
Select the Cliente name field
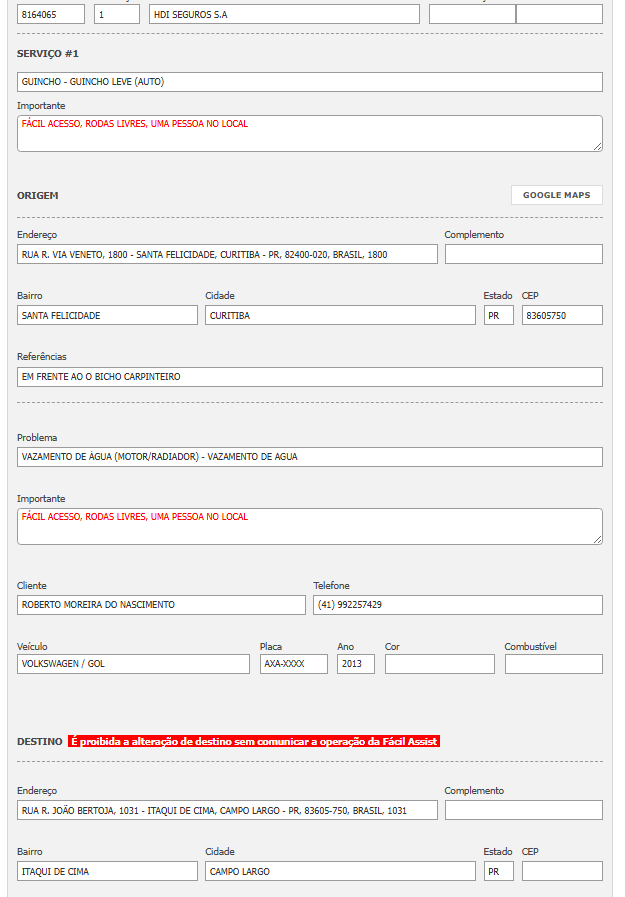[161, 605]
